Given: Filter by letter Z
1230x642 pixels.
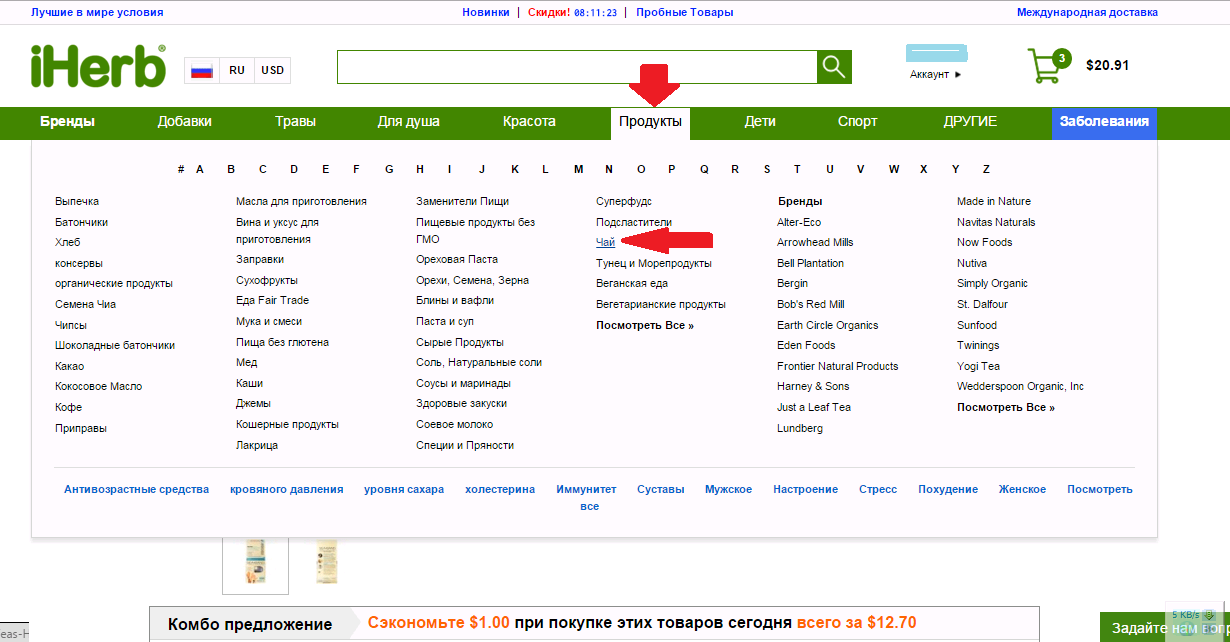Looking at the screenshot, I should point(986,169).
